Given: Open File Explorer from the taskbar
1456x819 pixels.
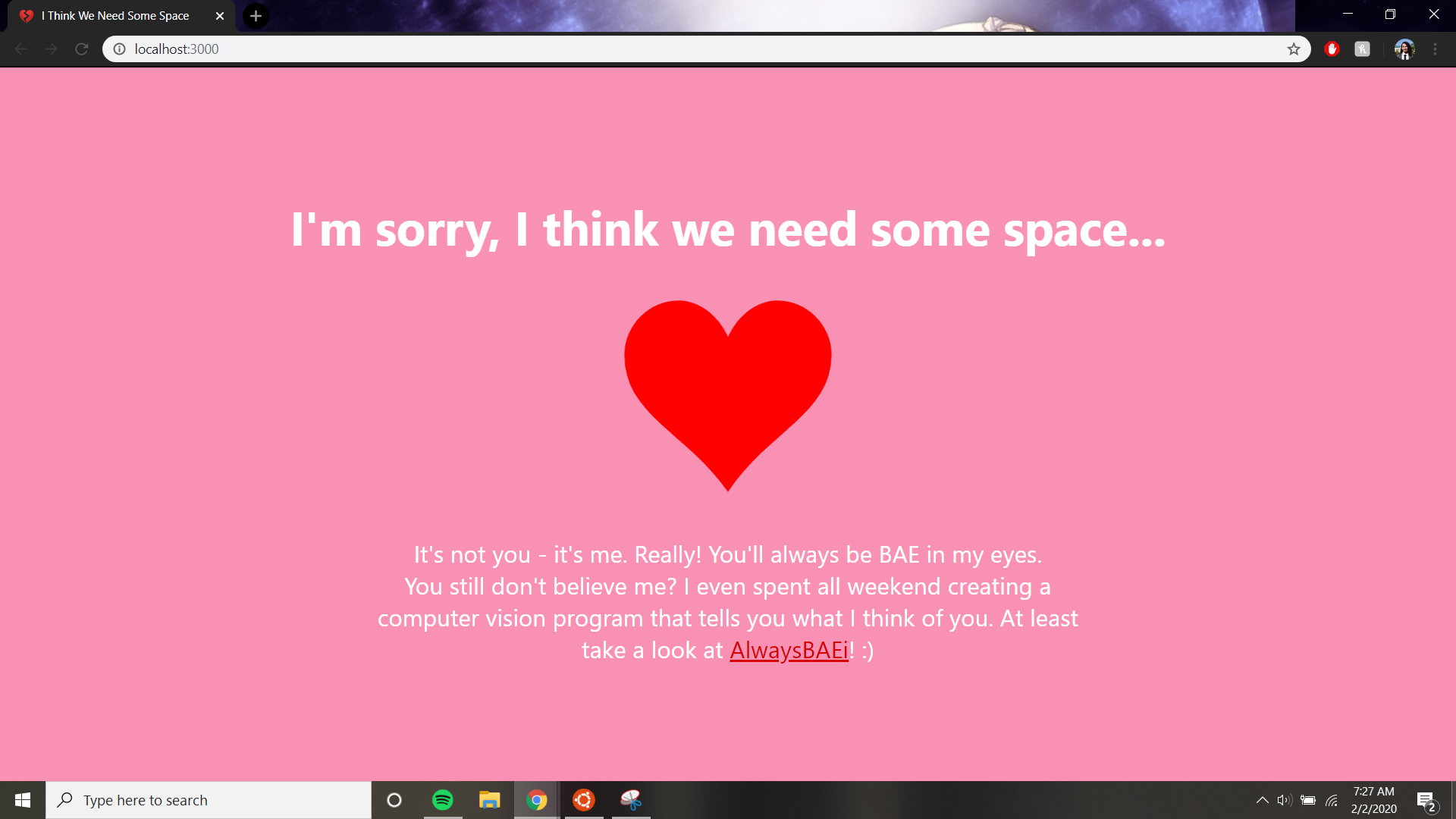Looking at the screenshot, I should click(x=490, y=800).
